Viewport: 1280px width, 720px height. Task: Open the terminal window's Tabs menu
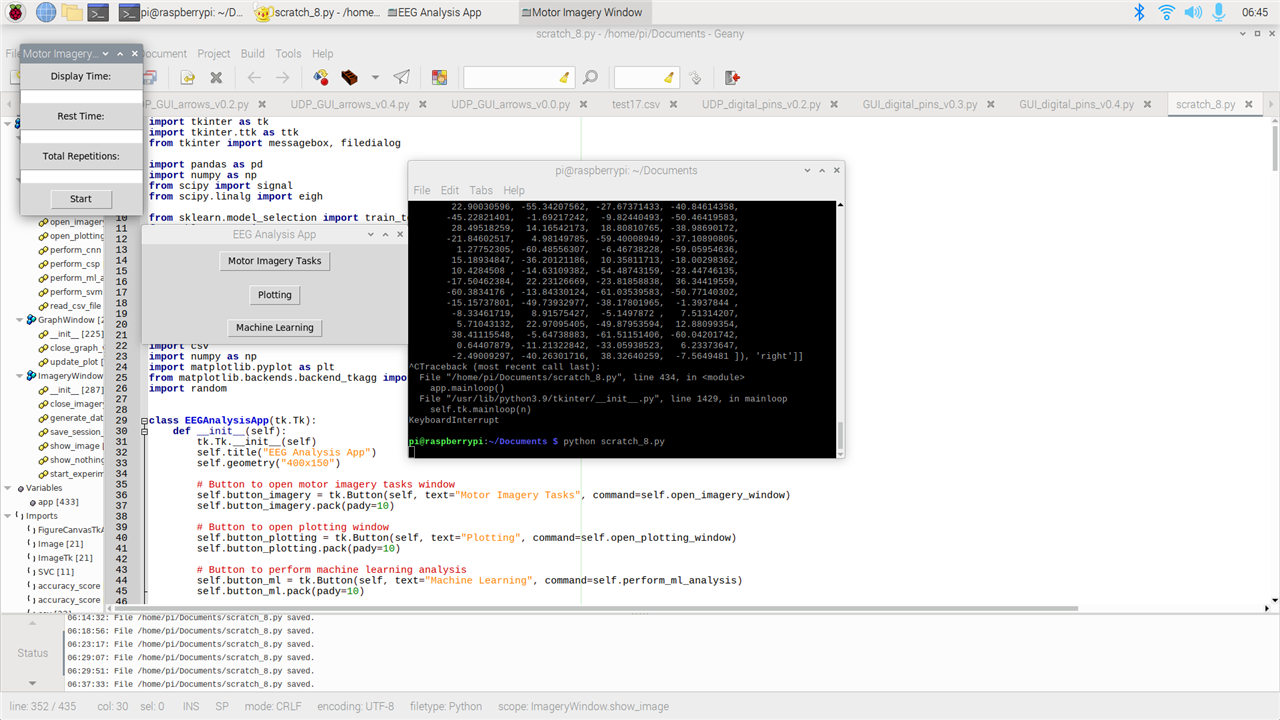pyautogui.click(x=481, y=190)
